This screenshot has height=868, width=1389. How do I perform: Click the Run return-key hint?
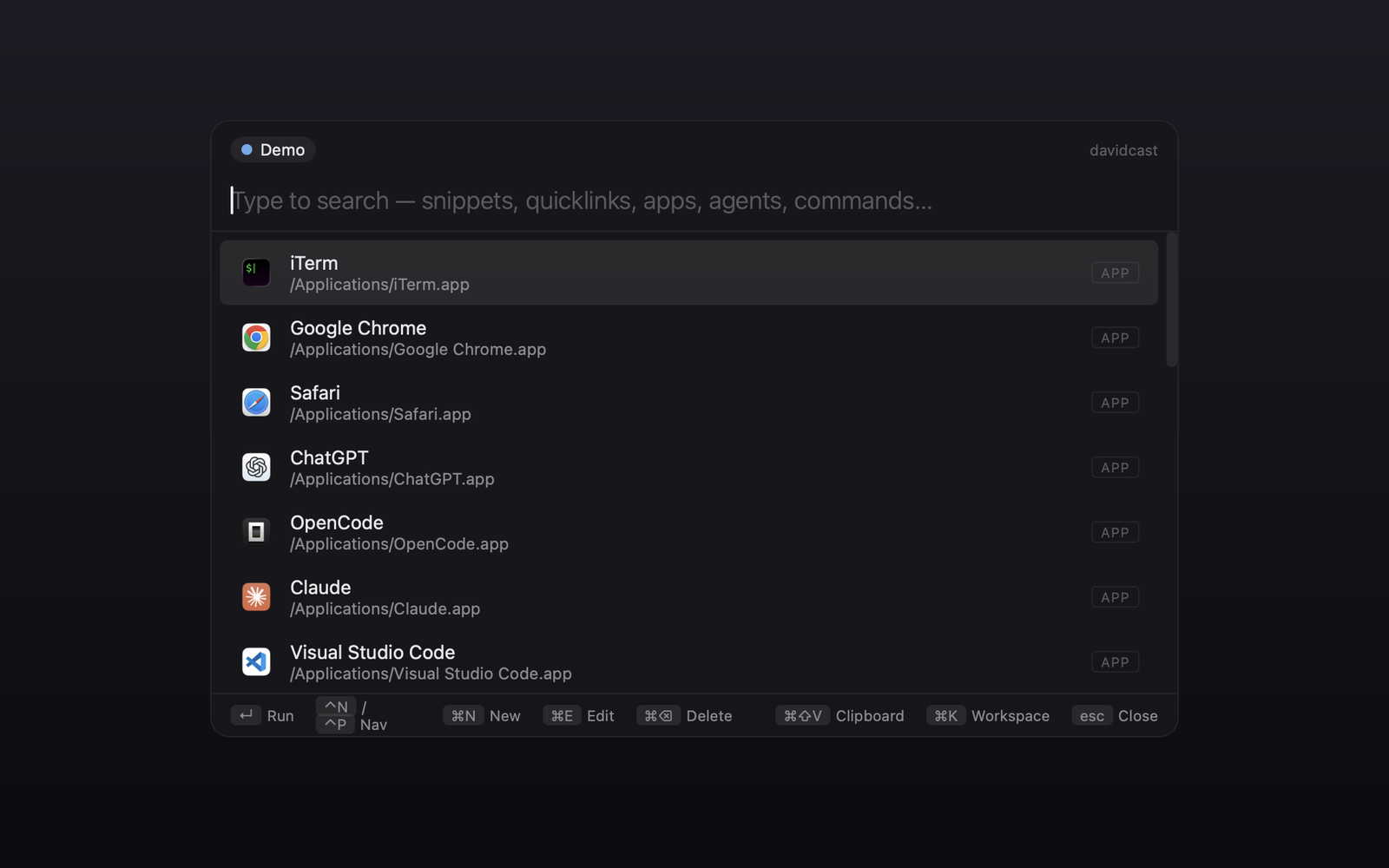pos(262,716)
